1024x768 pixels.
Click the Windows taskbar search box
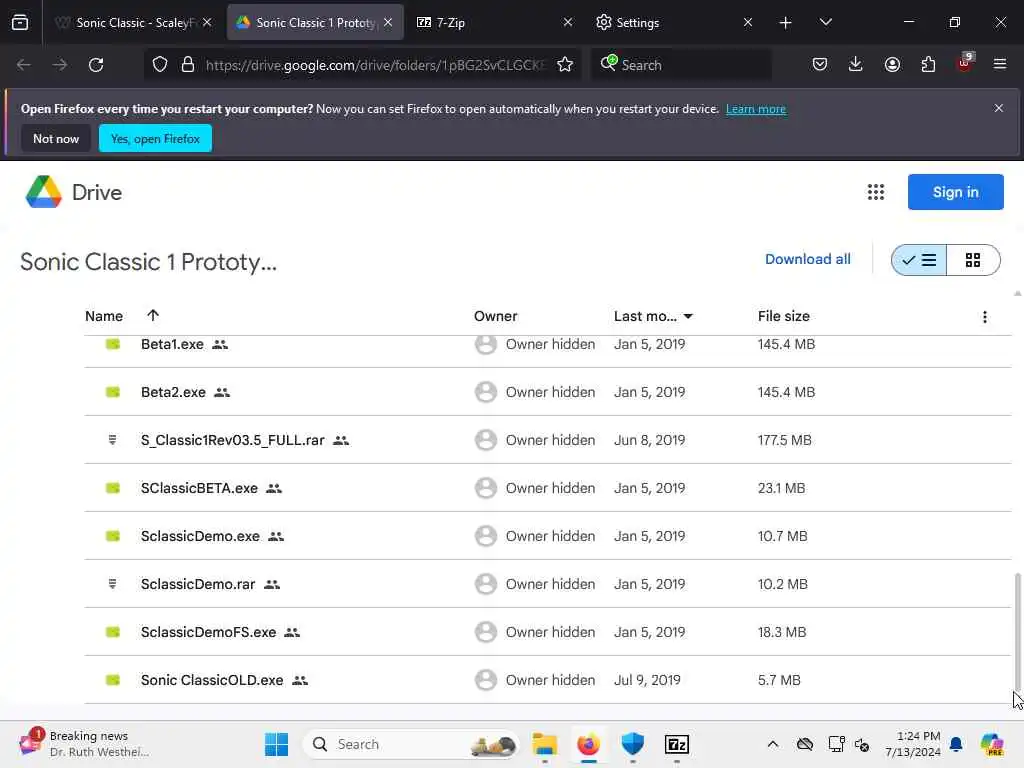411,744
